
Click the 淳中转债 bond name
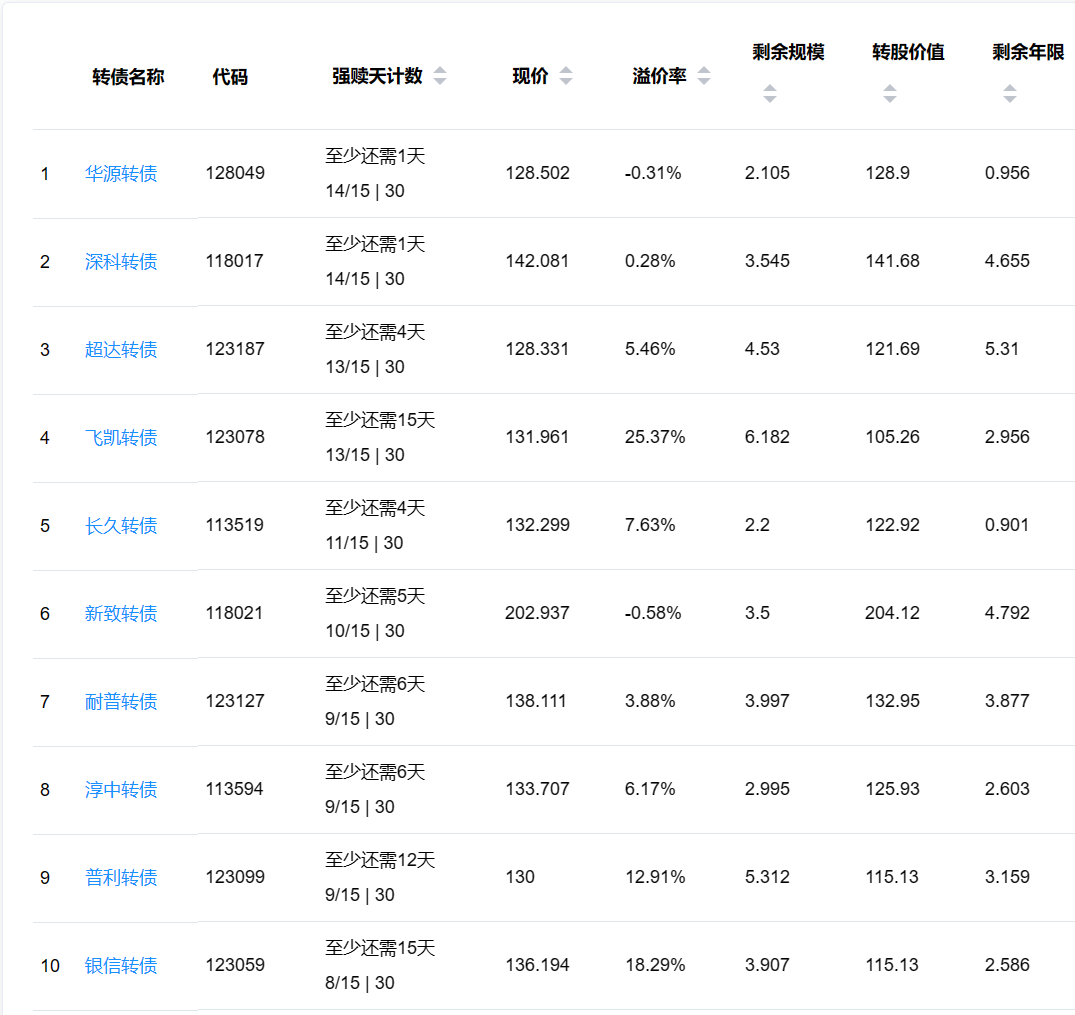pos(121,790)
